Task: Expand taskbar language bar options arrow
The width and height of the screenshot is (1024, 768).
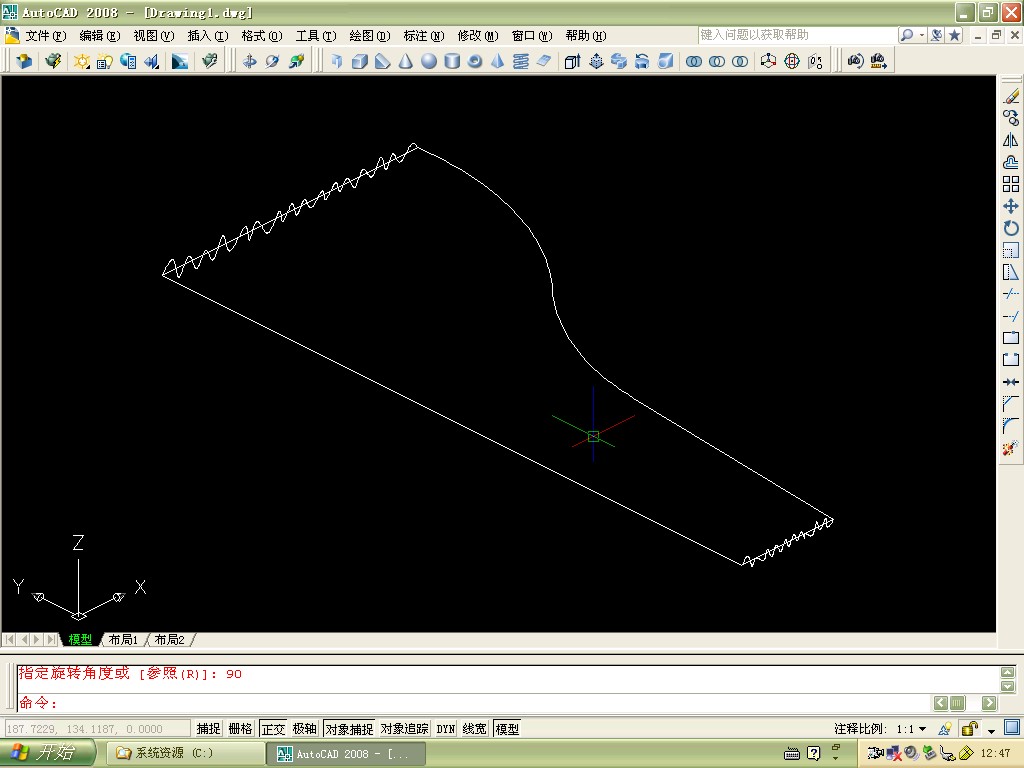Action: click(836, 758)
